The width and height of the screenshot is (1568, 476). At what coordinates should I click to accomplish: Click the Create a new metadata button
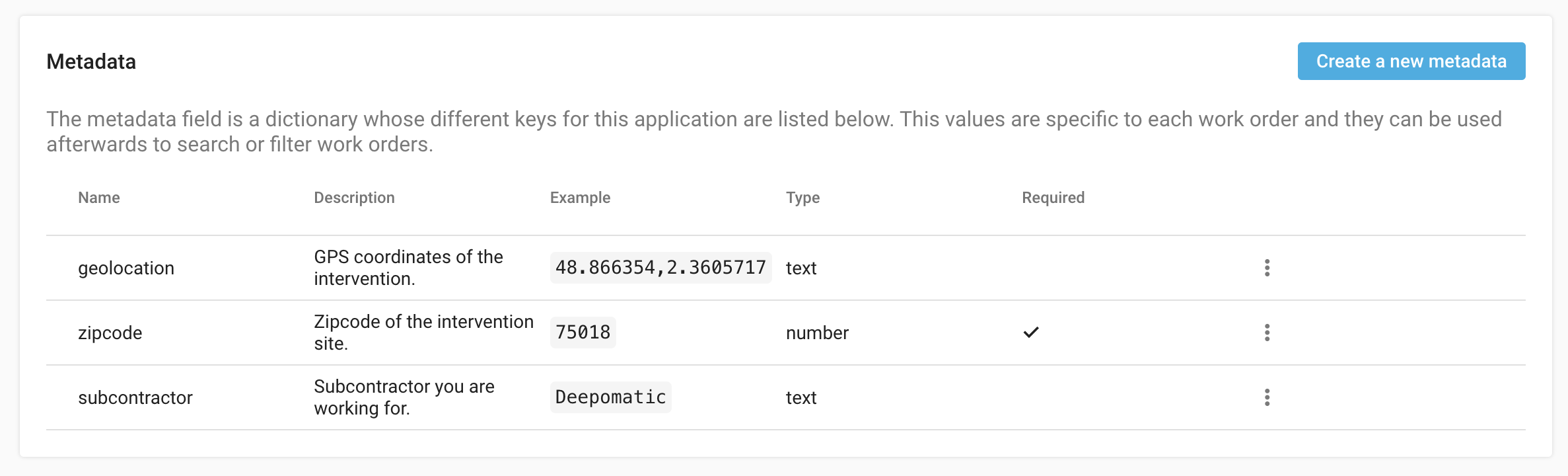pos(1411,61)
